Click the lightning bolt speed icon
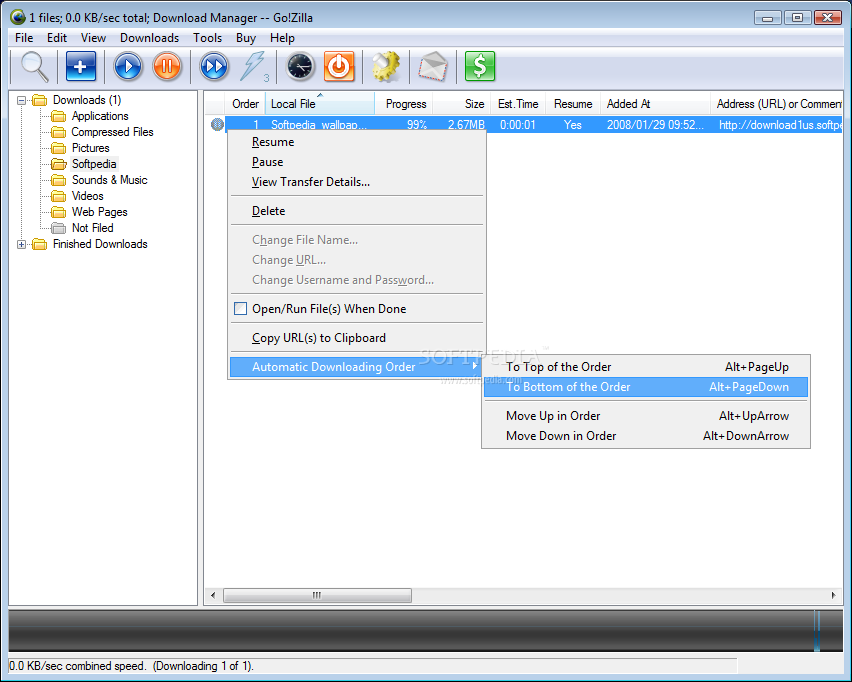 point(254,66)
